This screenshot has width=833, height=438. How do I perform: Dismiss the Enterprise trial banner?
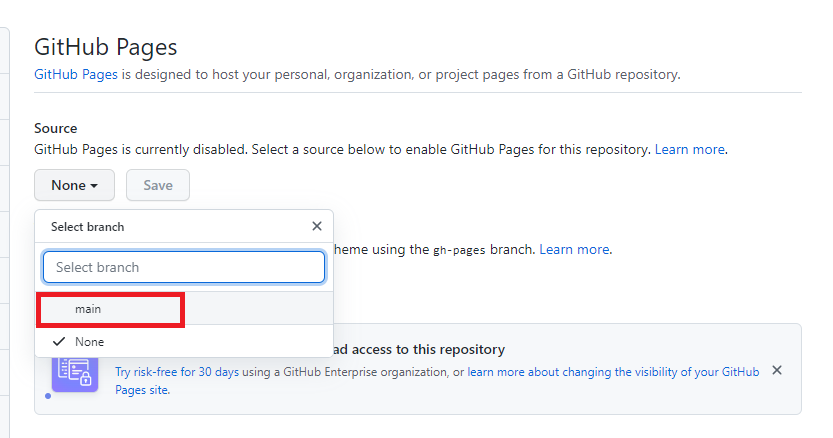tap(777, 370)
